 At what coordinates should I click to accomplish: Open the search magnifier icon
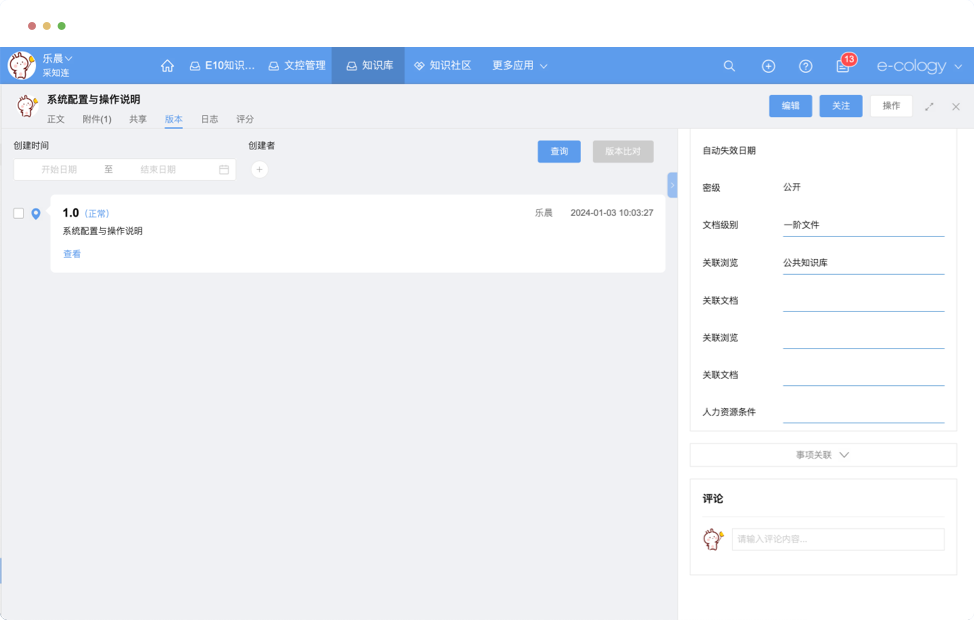click(x=729, y=66)
